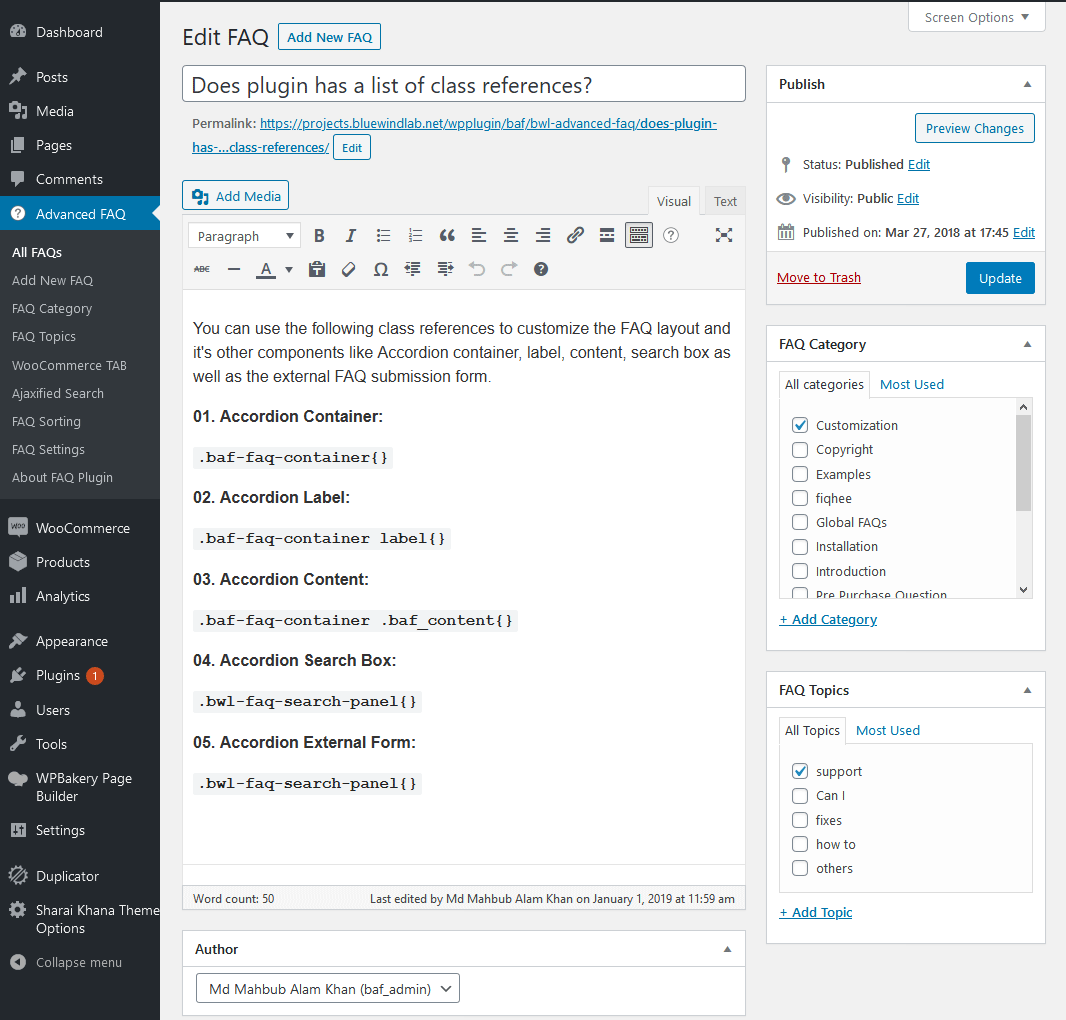Uncheck the support topic

(x=800, y=771)
